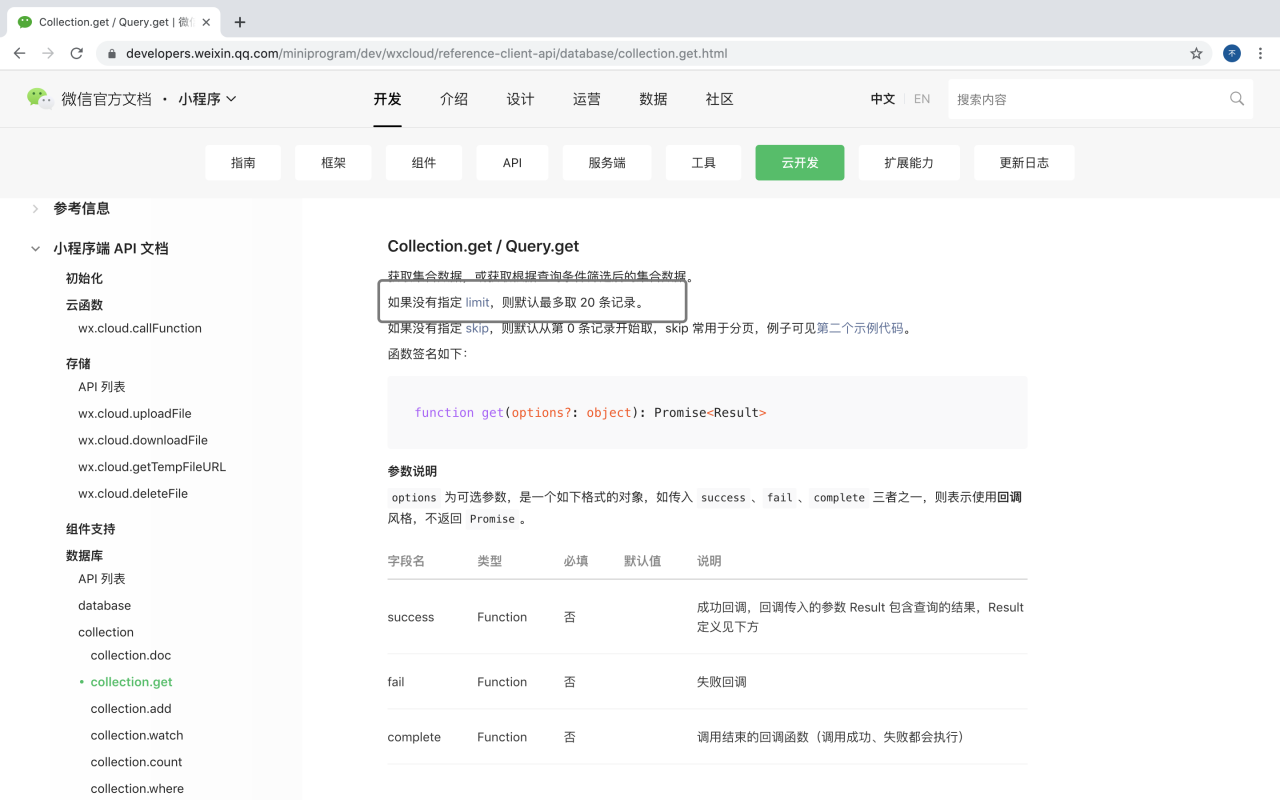
Task: Open a new browser tab with the plus icon
Action: coord(238,21)
